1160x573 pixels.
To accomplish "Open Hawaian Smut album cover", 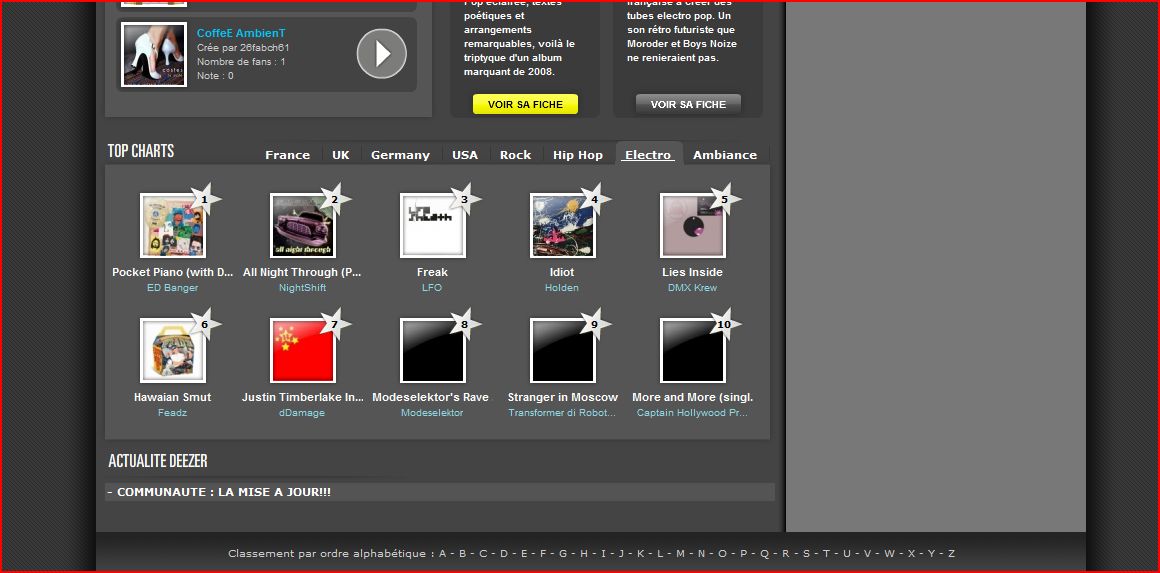I will pos(173,350).
